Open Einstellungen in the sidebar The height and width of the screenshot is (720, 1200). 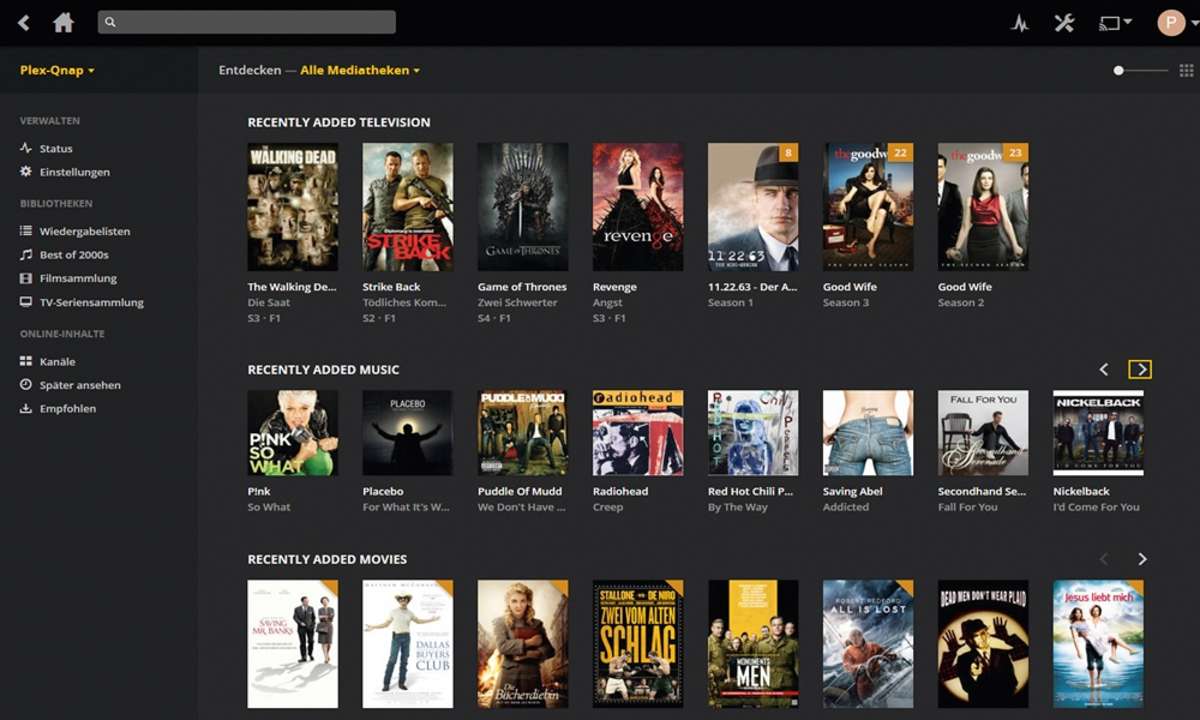(75, 172)
